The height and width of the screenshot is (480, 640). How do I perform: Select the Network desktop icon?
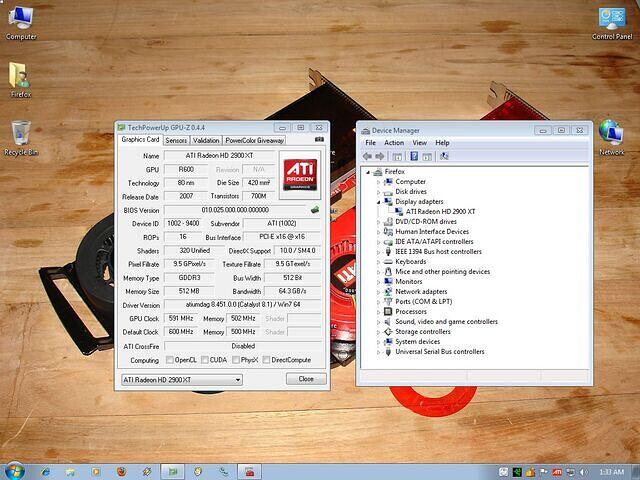tap(611, 138)
